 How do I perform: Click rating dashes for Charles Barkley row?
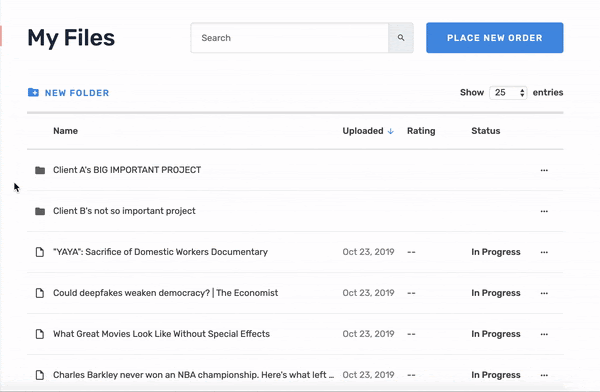[x=411, y=375]
